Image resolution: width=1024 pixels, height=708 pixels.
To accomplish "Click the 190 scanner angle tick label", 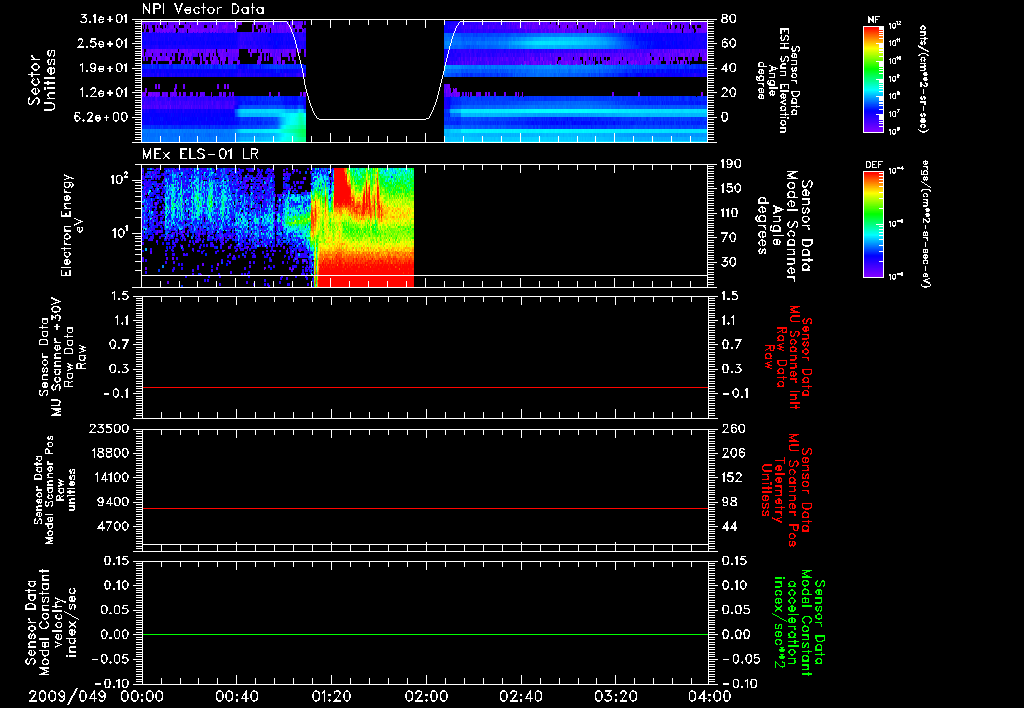I will (731, 164).
